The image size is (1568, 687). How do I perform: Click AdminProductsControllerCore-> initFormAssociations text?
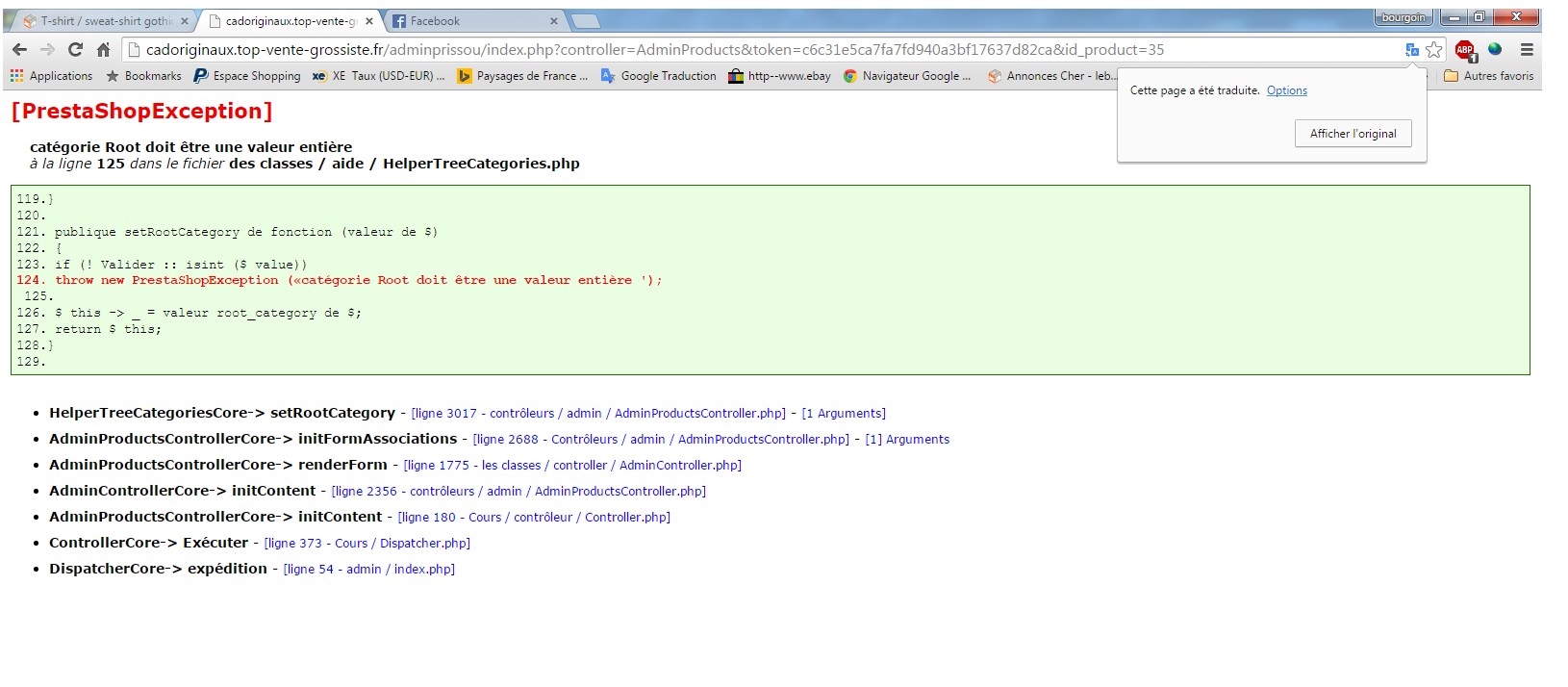(x=253, y=439)
